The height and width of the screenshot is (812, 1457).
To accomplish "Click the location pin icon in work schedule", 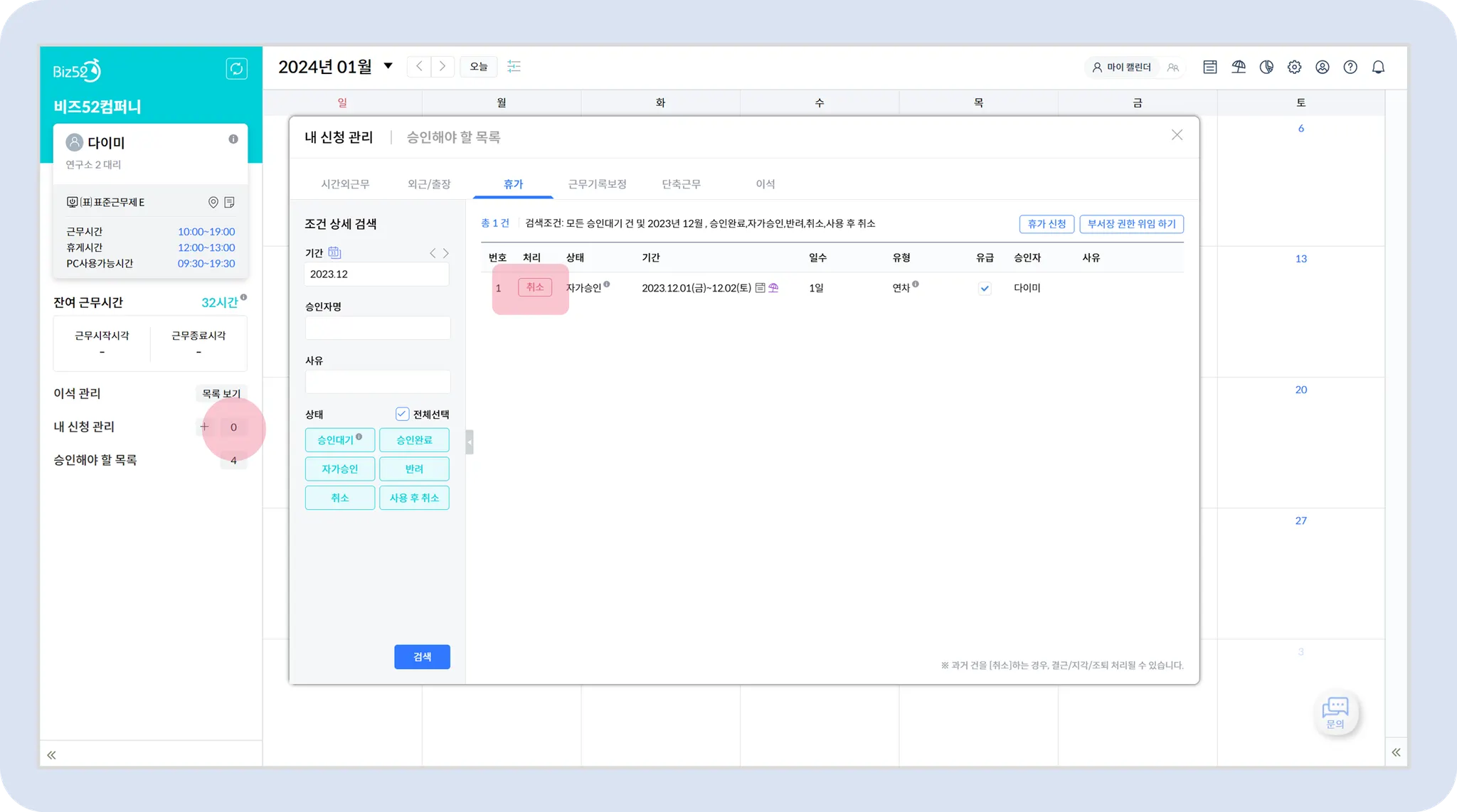I will tap(213, 203).
